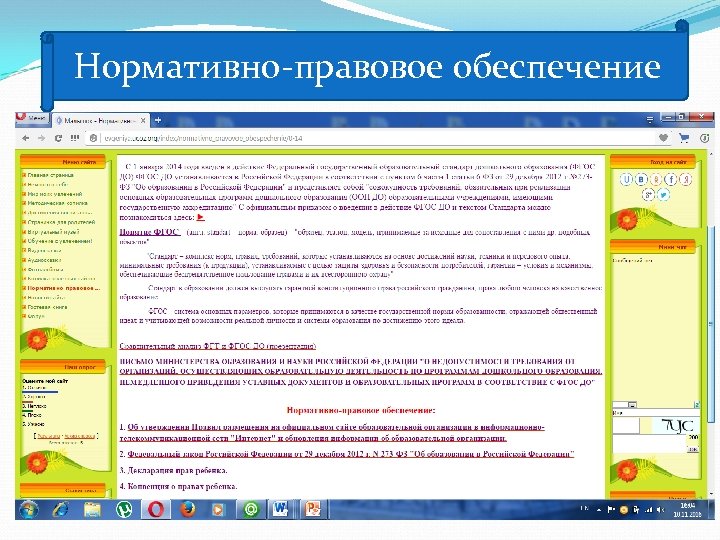Click poll option '4. Плохо'
Image resolution: width=720 pixels, height=540 pixels.
(x=32, y=415)
